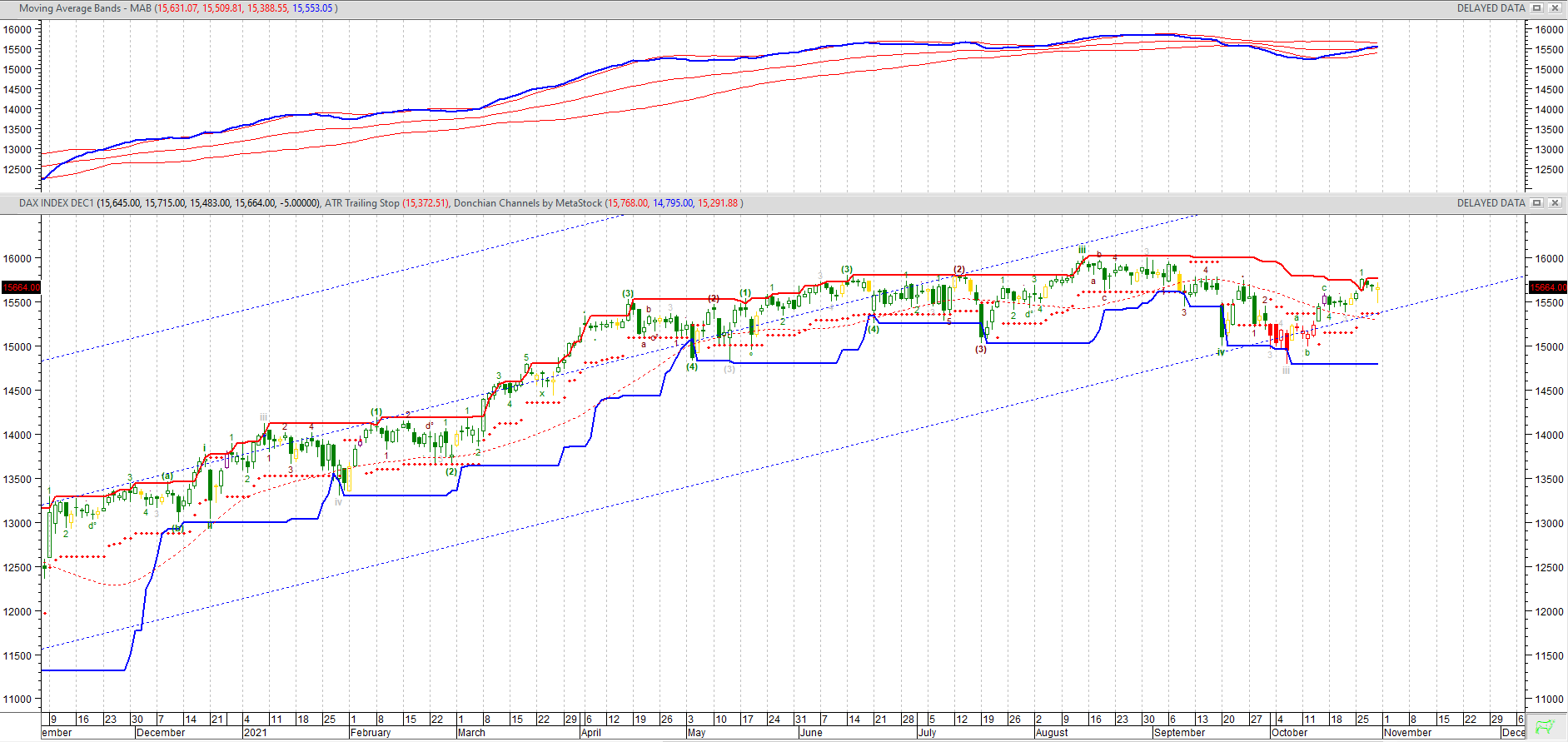The height and width of the screenshot is (742, 1568).
Task: Click October on the date axis
Action: pyautogui.click(x=1289, y=733)
